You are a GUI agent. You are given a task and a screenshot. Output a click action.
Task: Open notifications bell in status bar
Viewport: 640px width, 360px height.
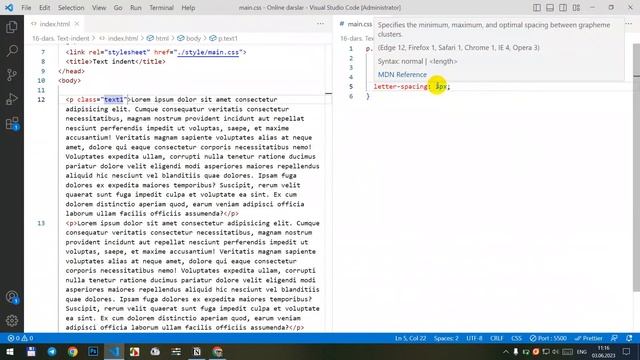click(629, 338)
